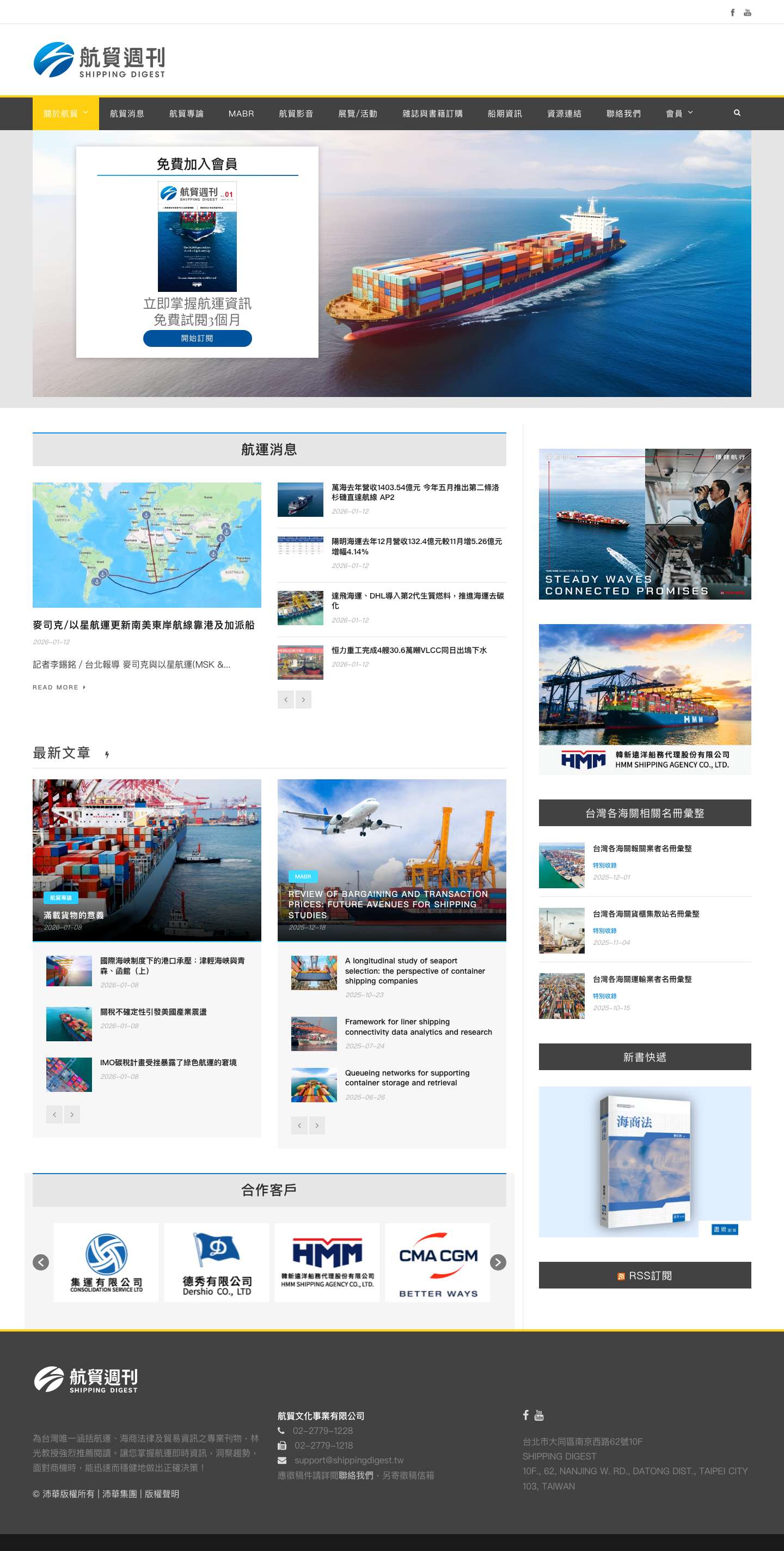Screen dimensions: 784x1551
Task: Click the footer YouTube icon
Action: click(539, 1415)
